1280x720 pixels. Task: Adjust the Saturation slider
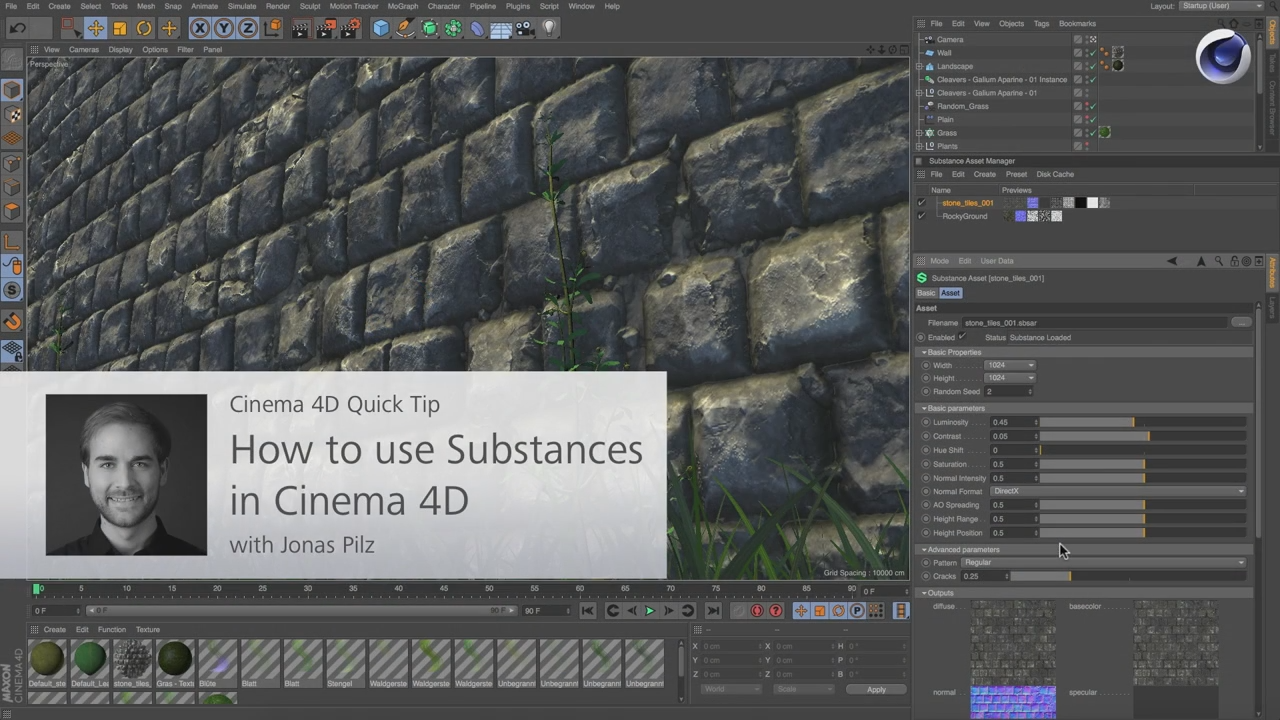1144,464
